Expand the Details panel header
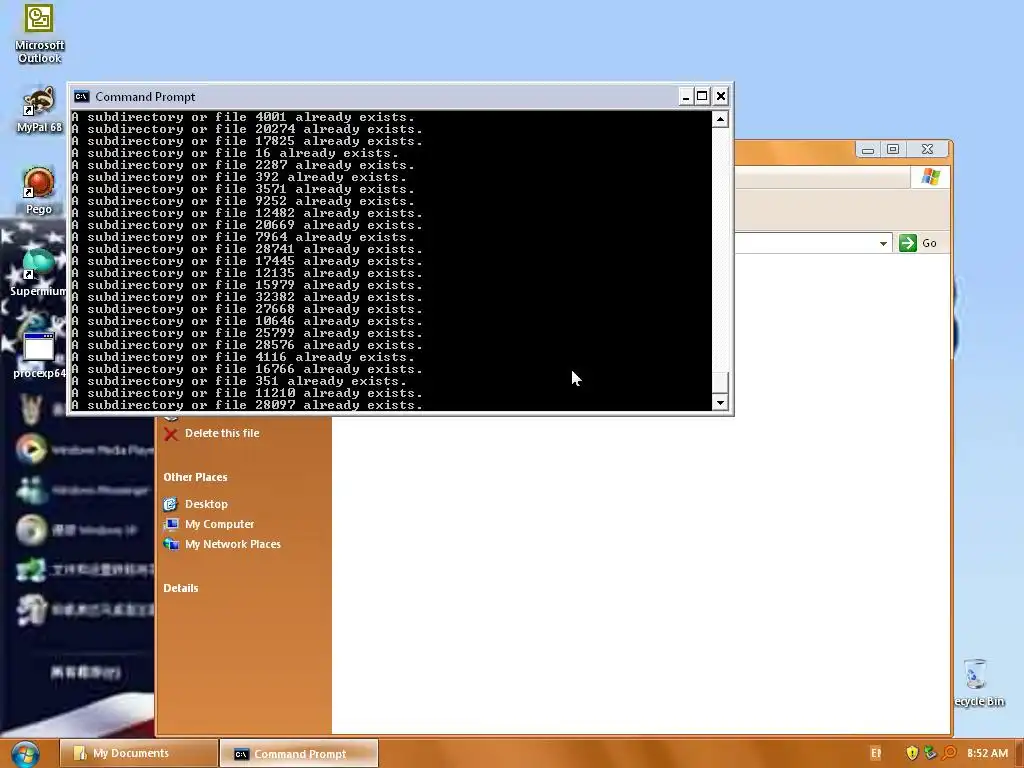Image resolution: width=1024 pixels, height=768 pixels. point(181,588)
